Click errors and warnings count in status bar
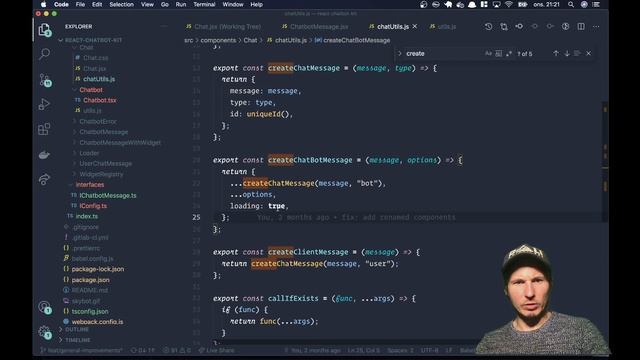 (177, 351)
